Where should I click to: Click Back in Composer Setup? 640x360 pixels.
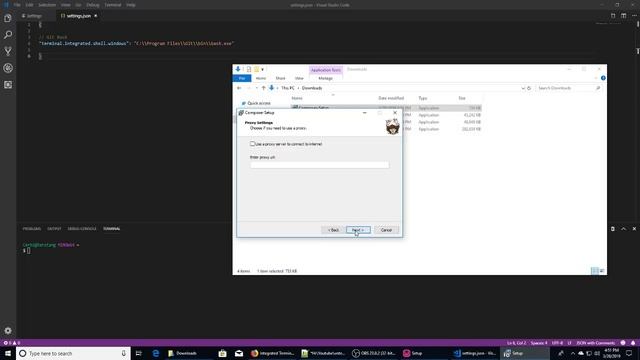[x=333, y=230]
